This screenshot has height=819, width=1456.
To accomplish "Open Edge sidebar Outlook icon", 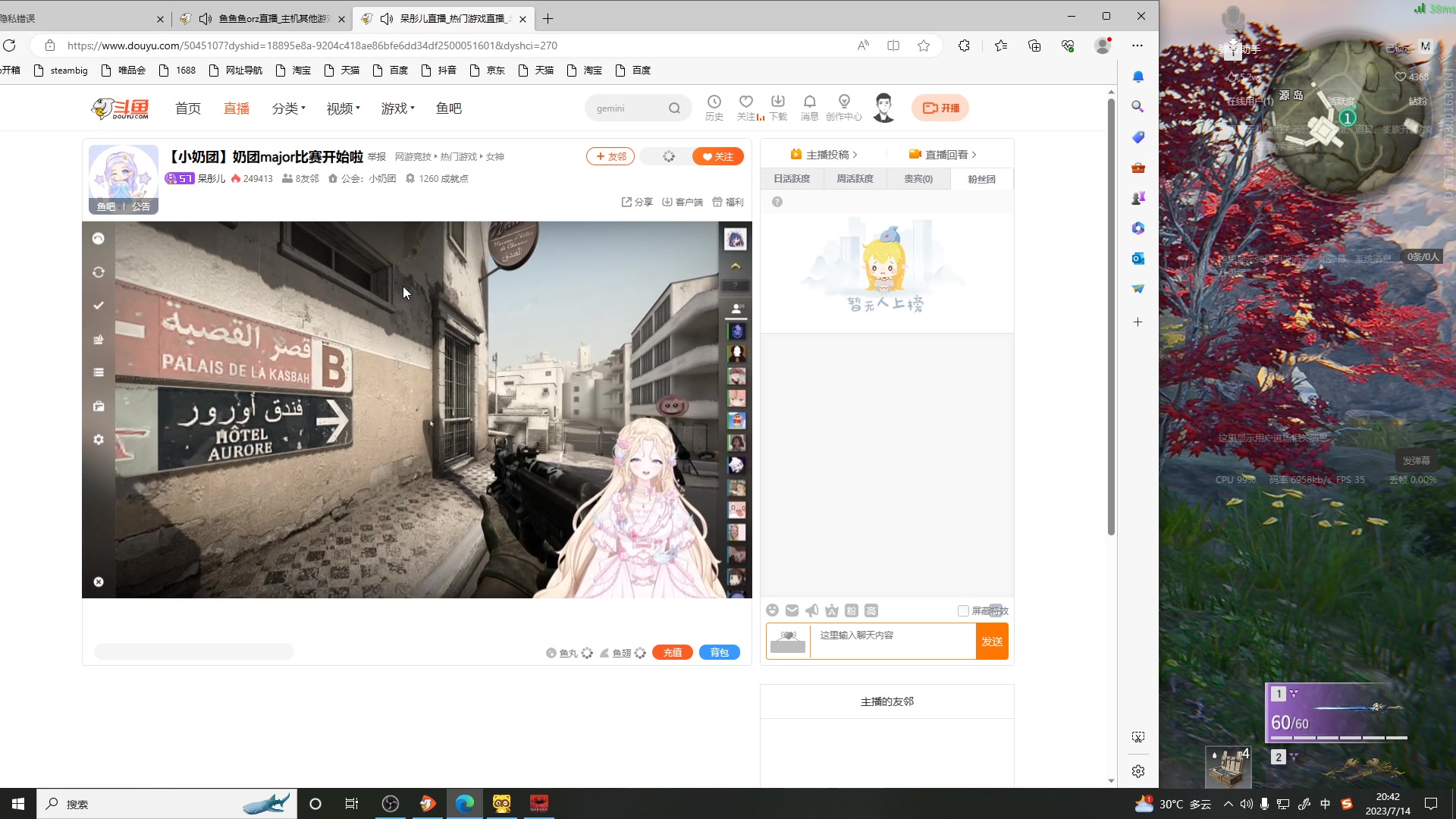I will click(1138, 259).
